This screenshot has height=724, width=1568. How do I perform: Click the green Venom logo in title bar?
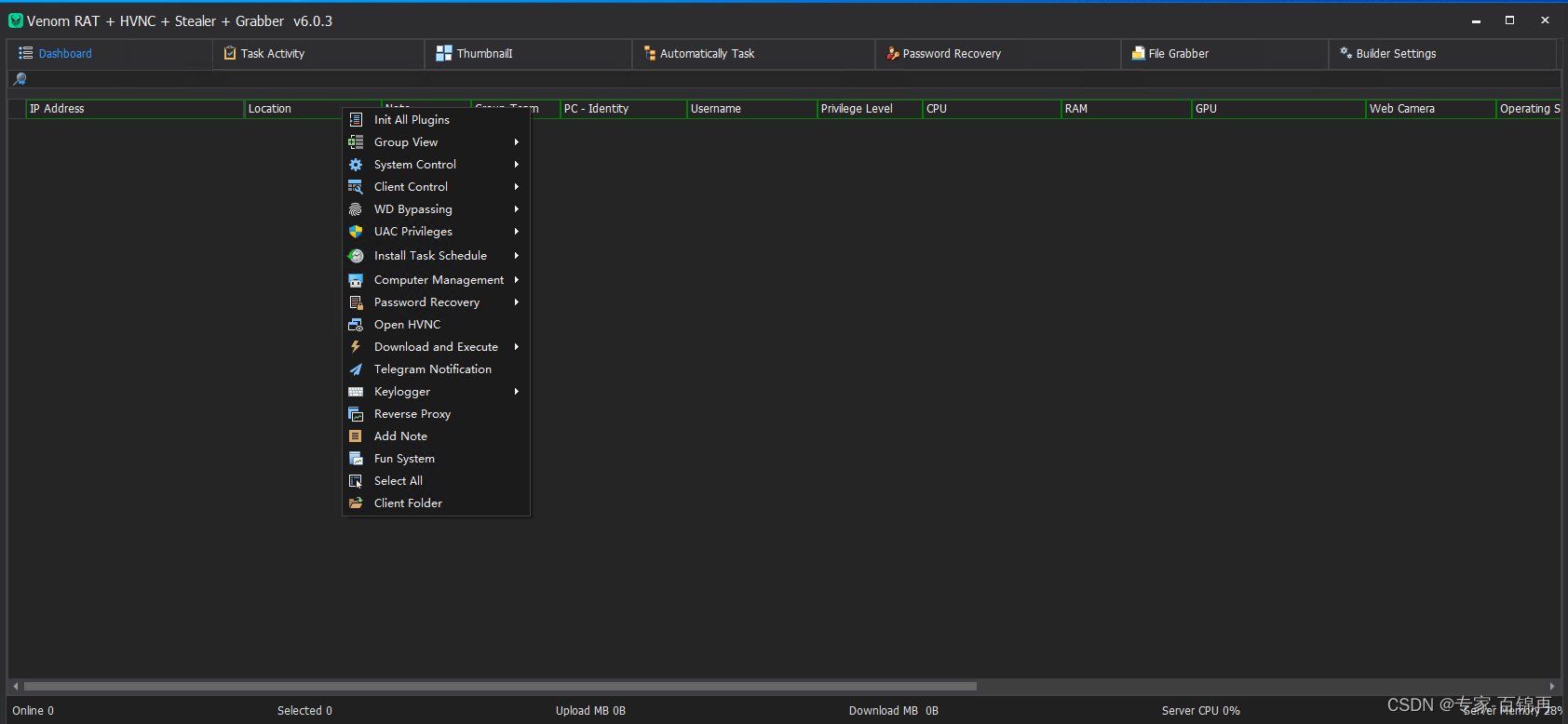16,20
